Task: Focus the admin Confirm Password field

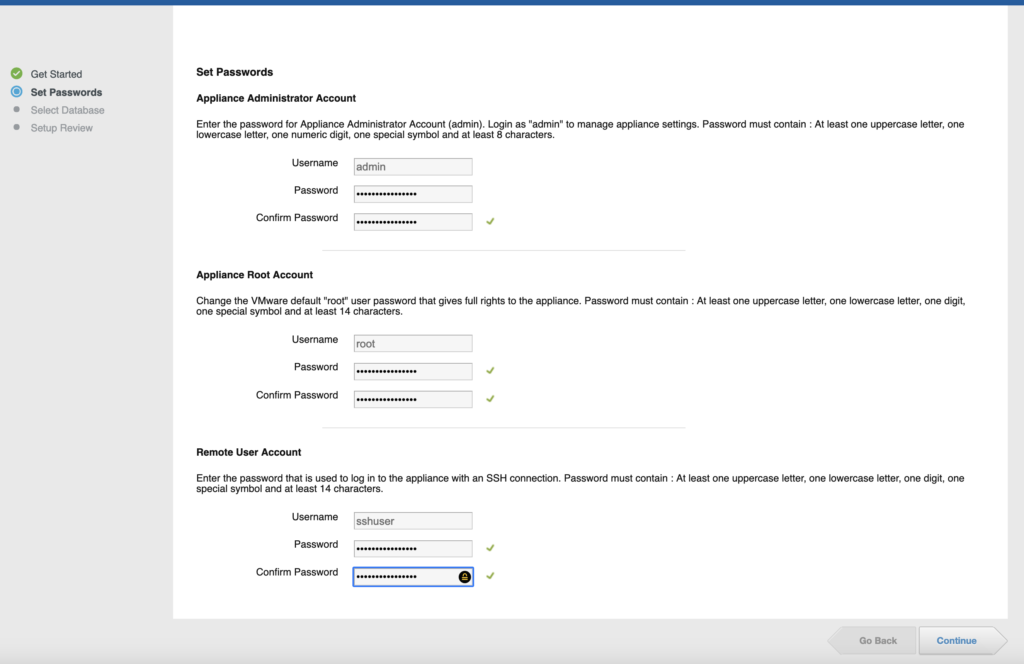Action: click(x=412, y=222)
